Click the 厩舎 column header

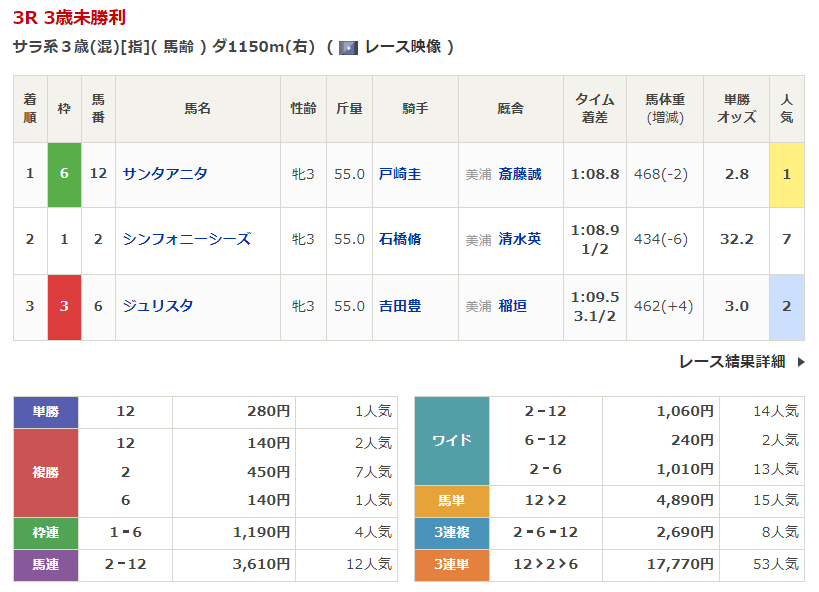(x=511, y=109)
